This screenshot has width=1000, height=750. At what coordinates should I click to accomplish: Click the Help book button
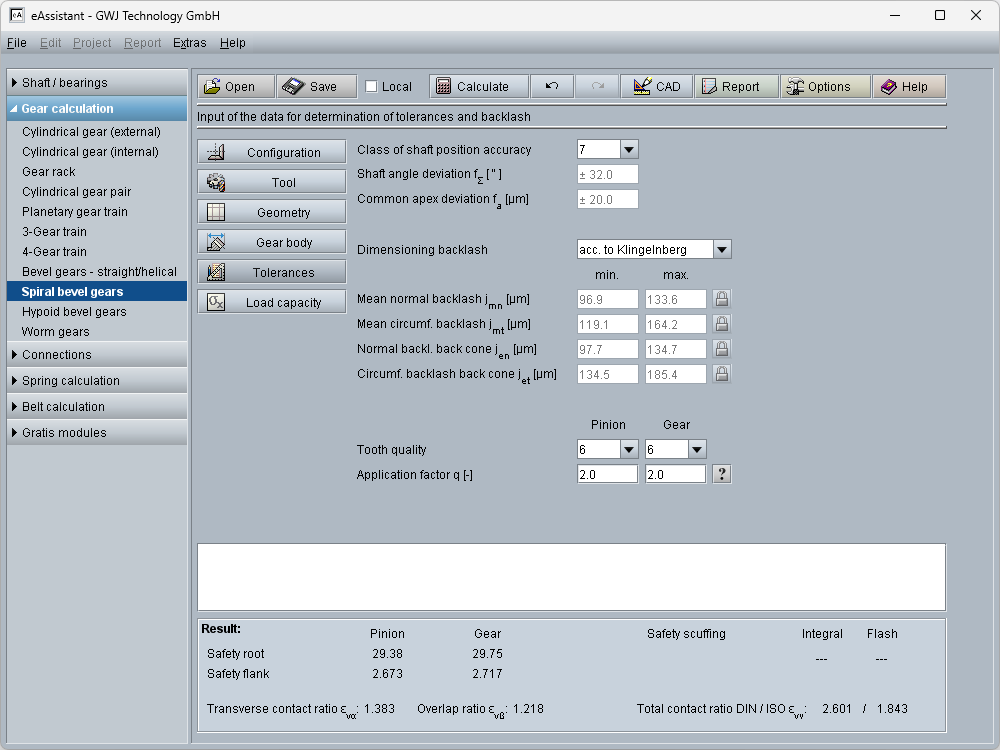(x=908, y=87)
